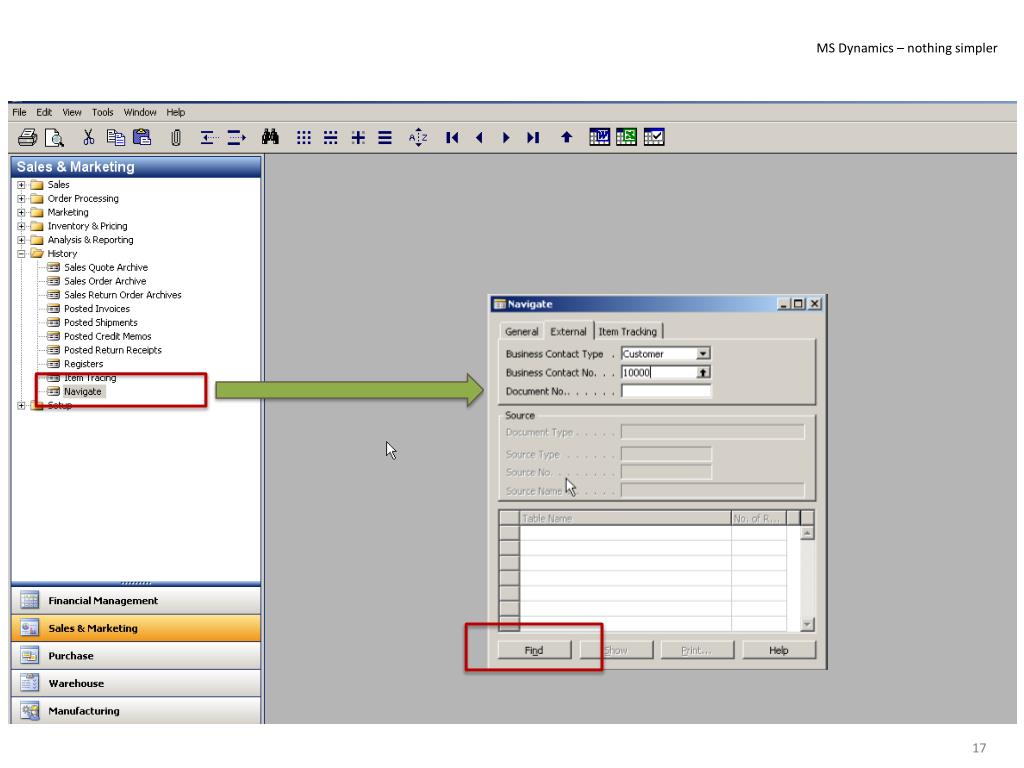Screen dimensions: 1024x768
Task: Open Posted Invoices
Action: (97, 308)
